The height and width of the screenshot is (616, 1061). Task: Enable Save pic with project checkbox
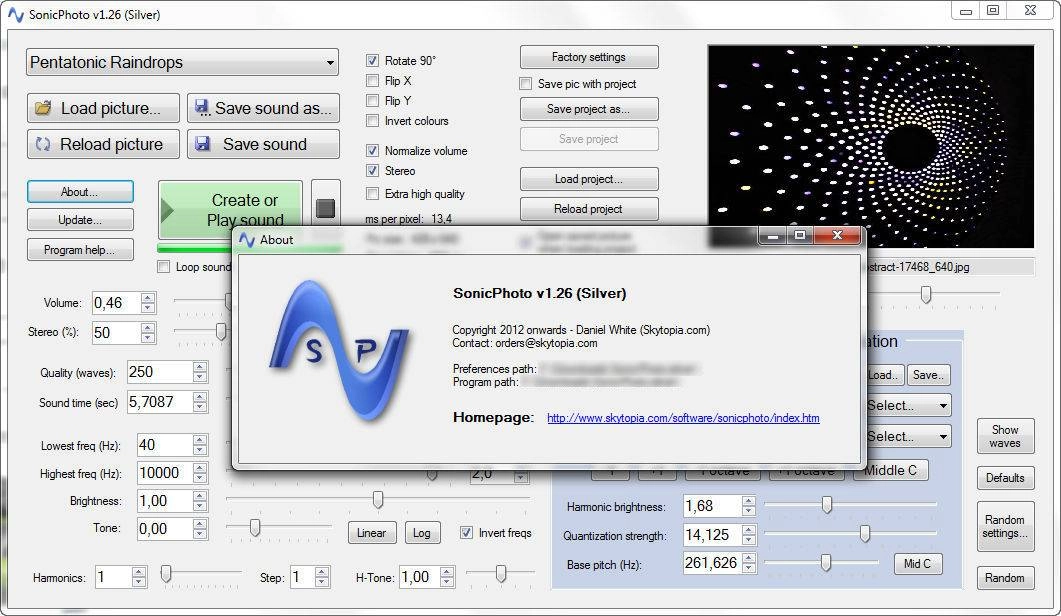click(525, 84)
